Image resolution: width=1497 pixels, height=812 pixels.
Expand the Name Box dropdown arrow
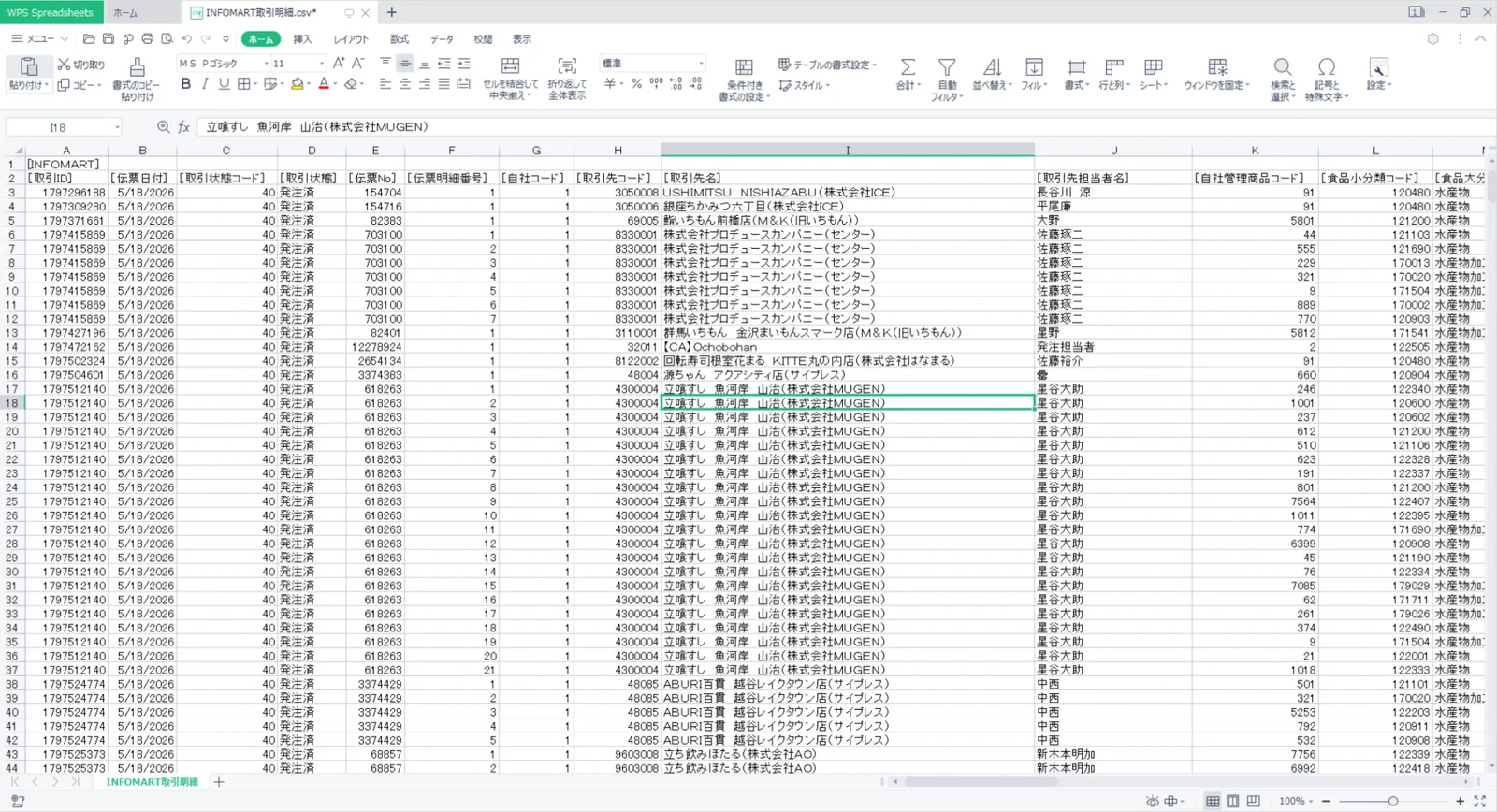tap(117, 127)
